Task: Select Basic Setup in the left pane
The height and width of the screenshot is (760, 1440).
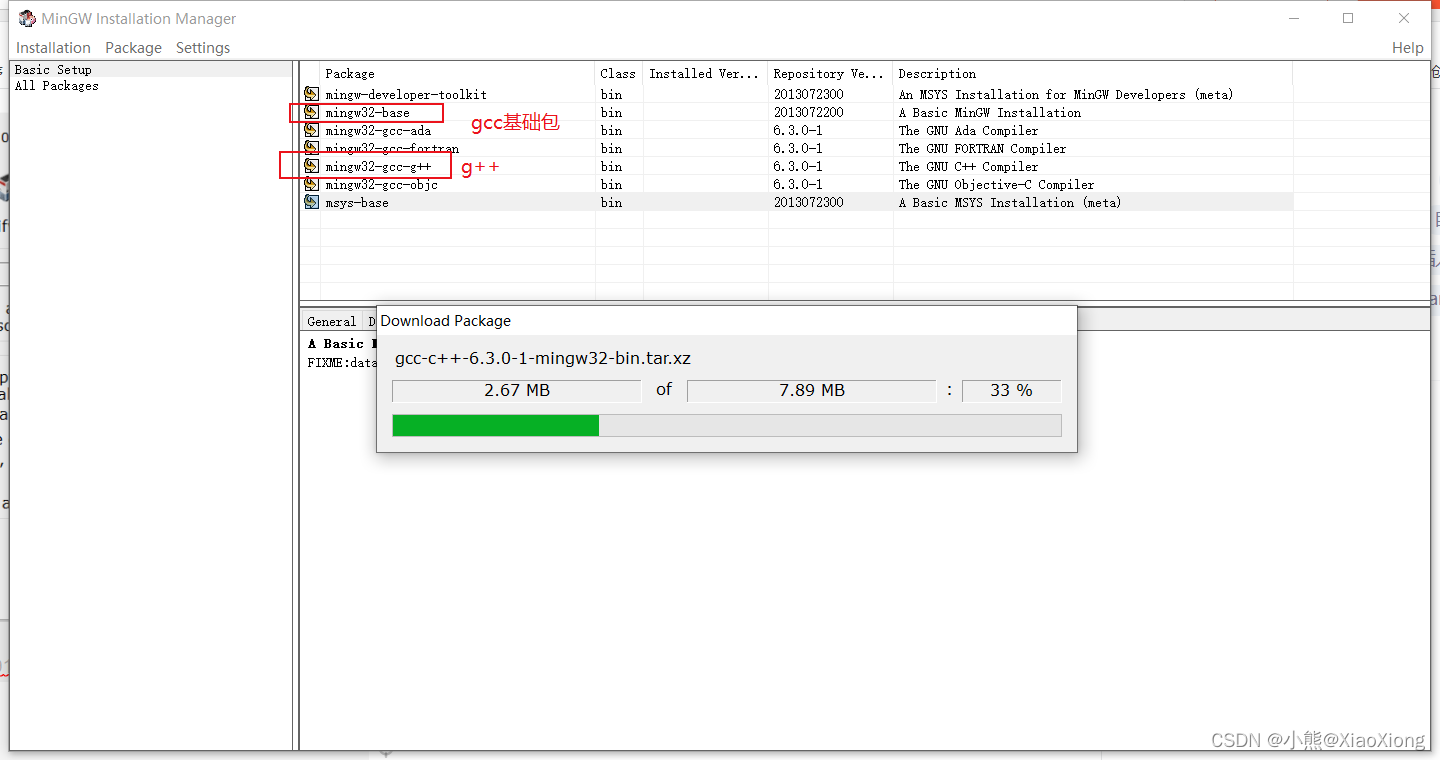Action: pos(53,70)
